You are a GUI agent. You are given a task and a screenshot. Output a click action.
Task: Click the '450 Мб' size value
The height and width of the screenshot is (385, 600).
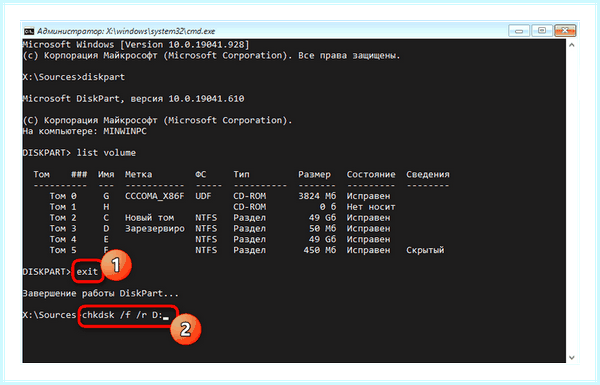coord(320,250)
